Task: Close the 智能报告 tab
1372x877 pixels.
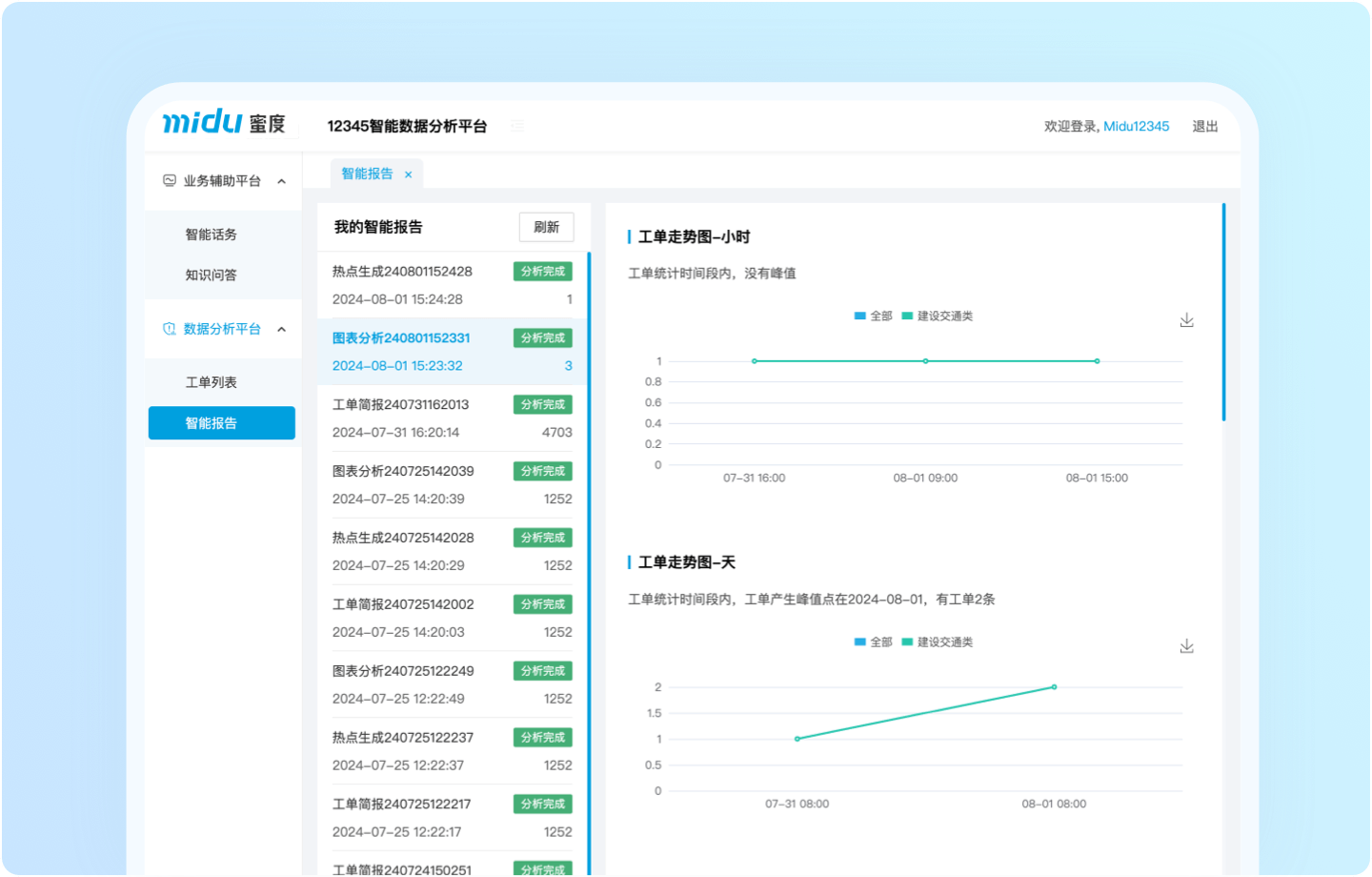Action: tap(408, 173)
